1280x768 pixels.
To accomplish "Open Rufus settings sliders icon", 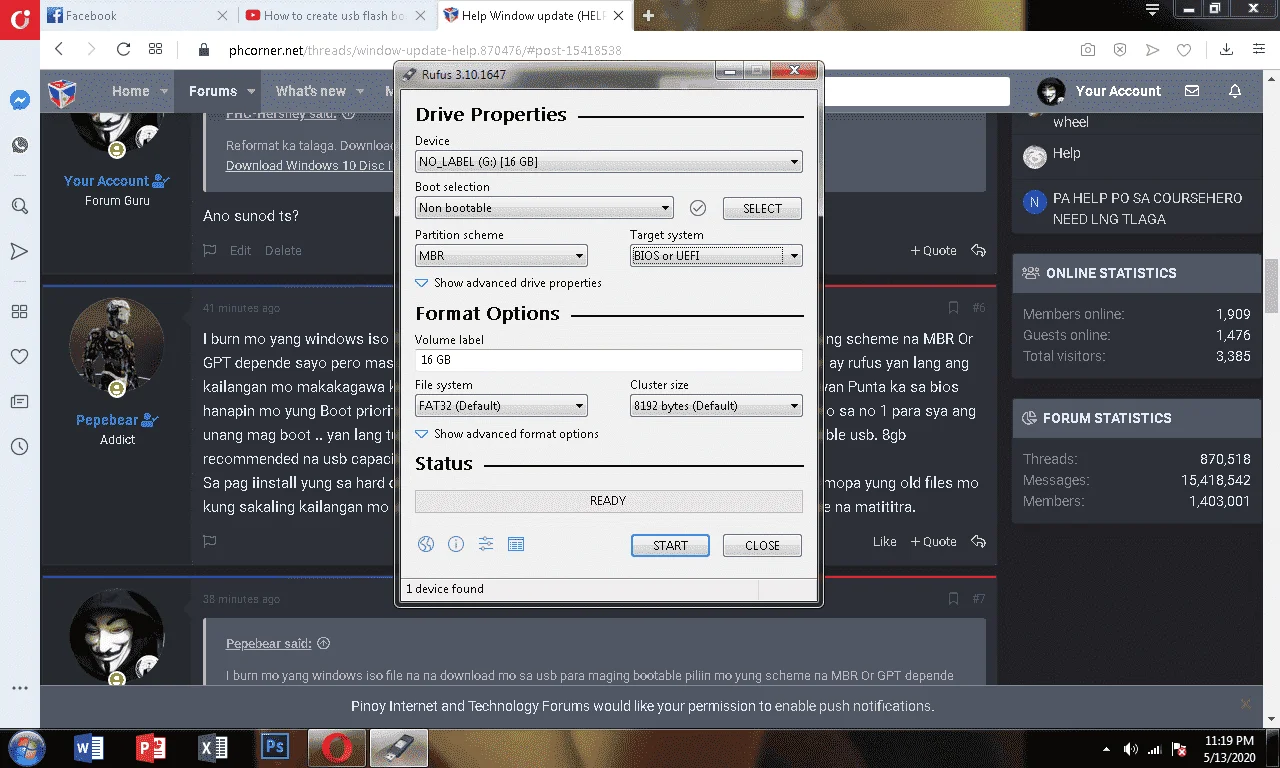I will [486, 544].
